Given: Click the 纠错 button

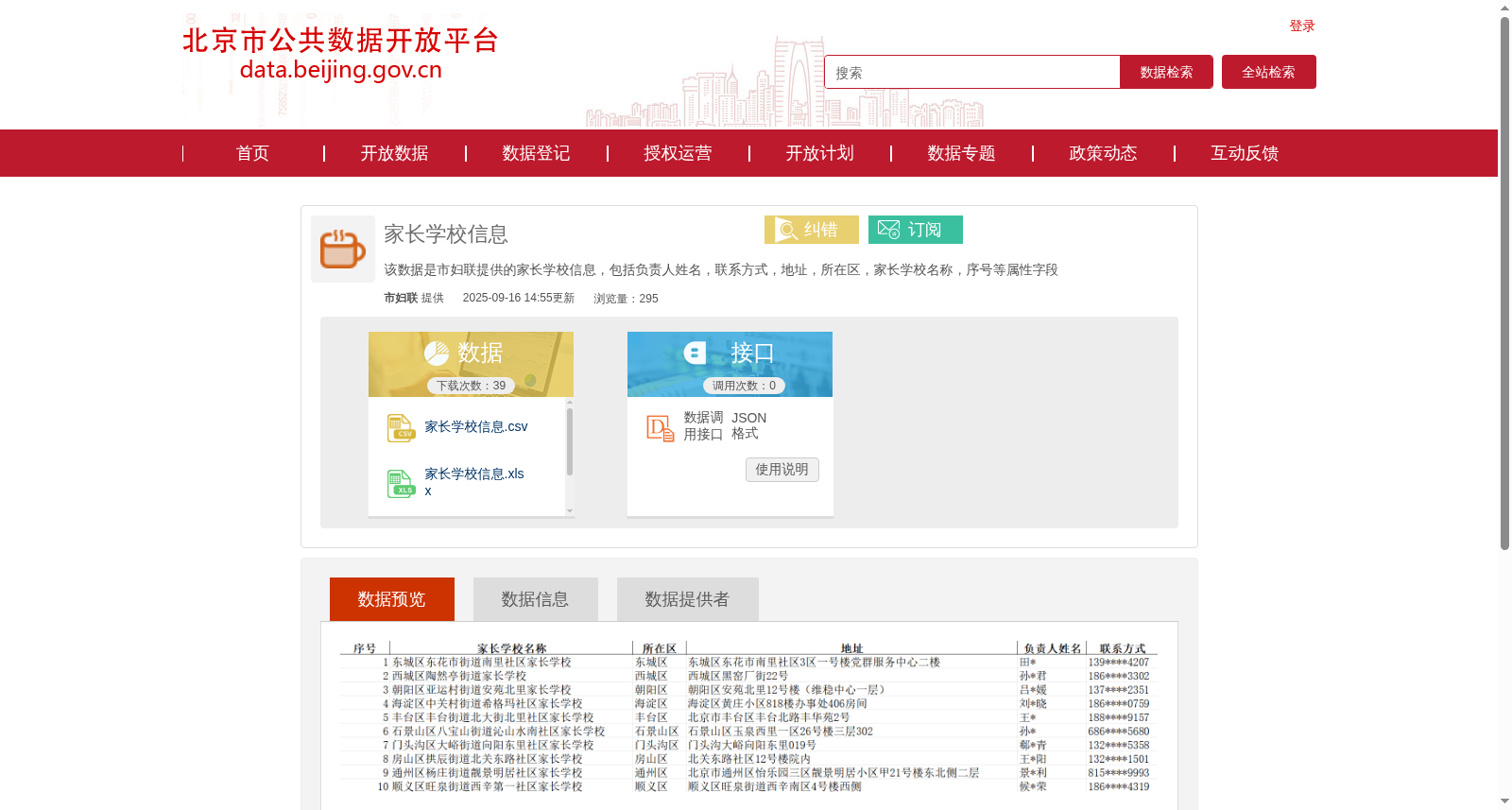Looking at the screenshot, I should click(812, 230).
